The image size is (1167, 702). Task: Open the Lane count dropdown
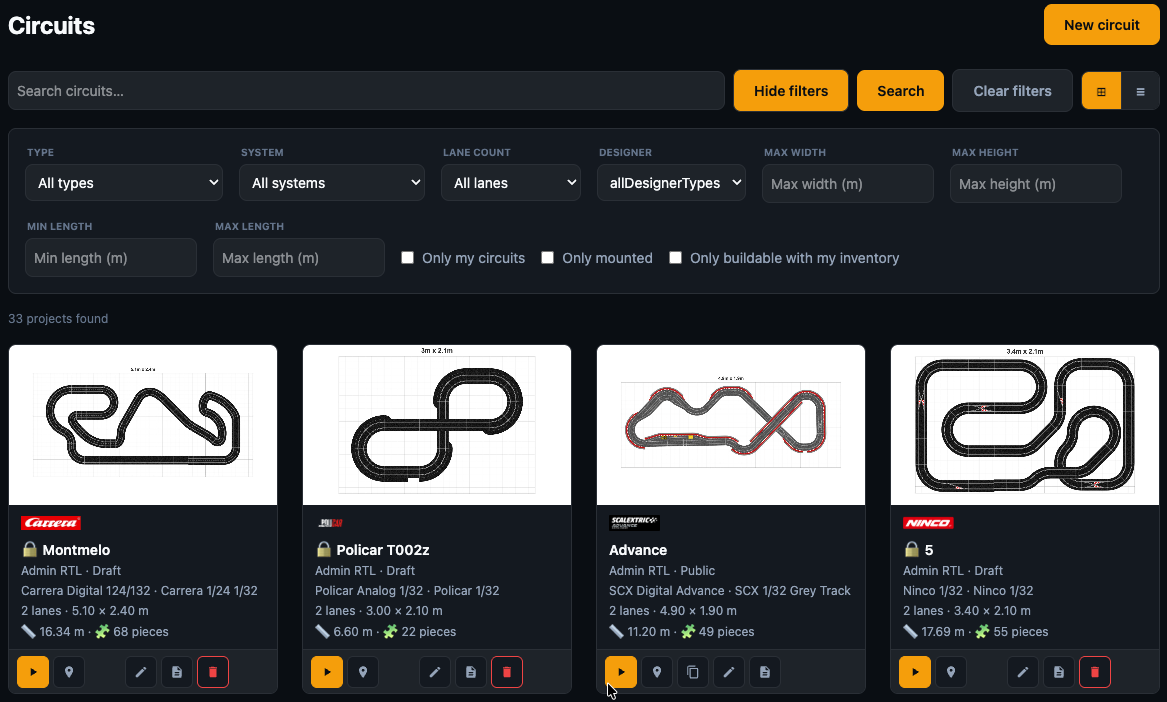[511, 183]
